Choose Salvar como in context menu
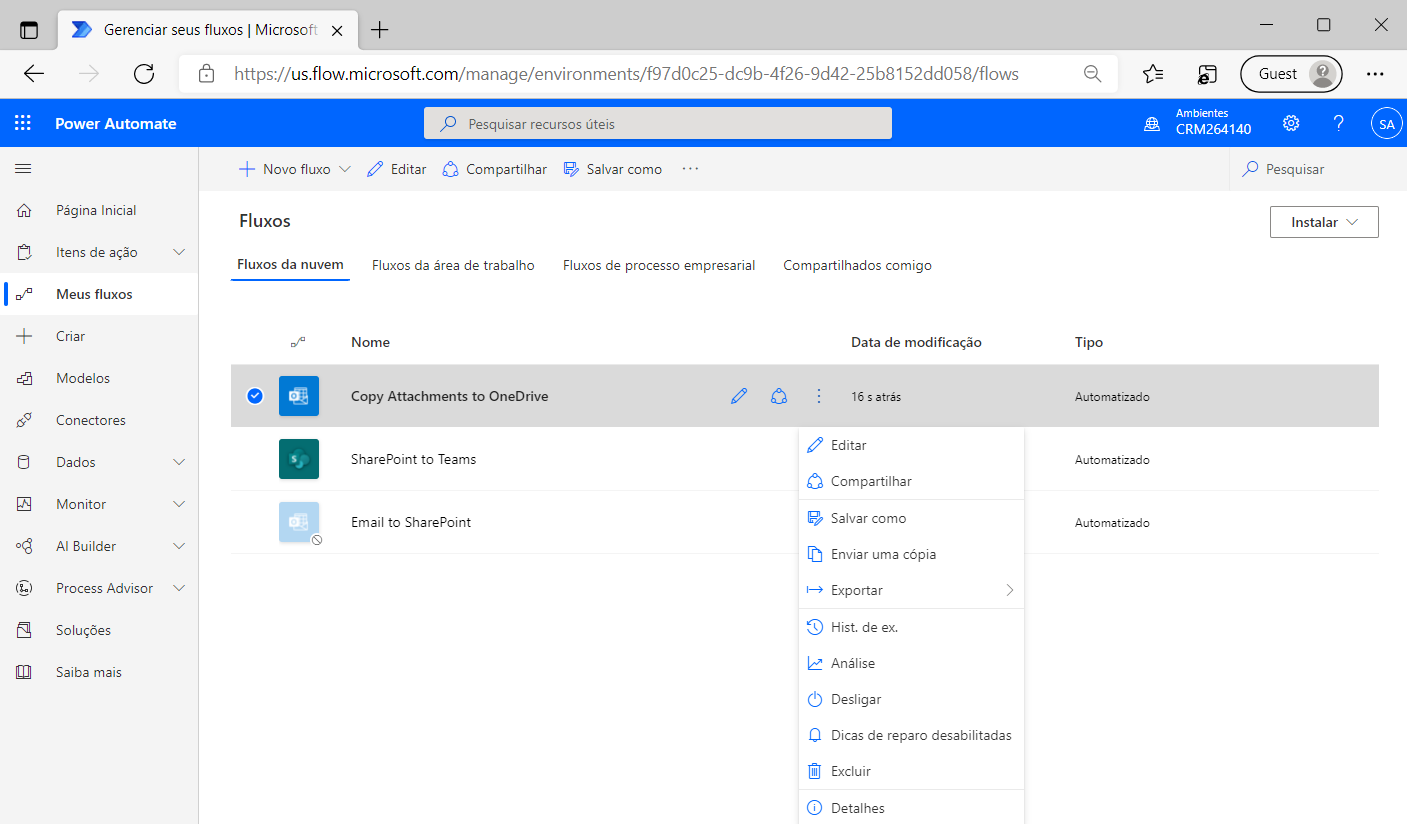 [912, 518]
